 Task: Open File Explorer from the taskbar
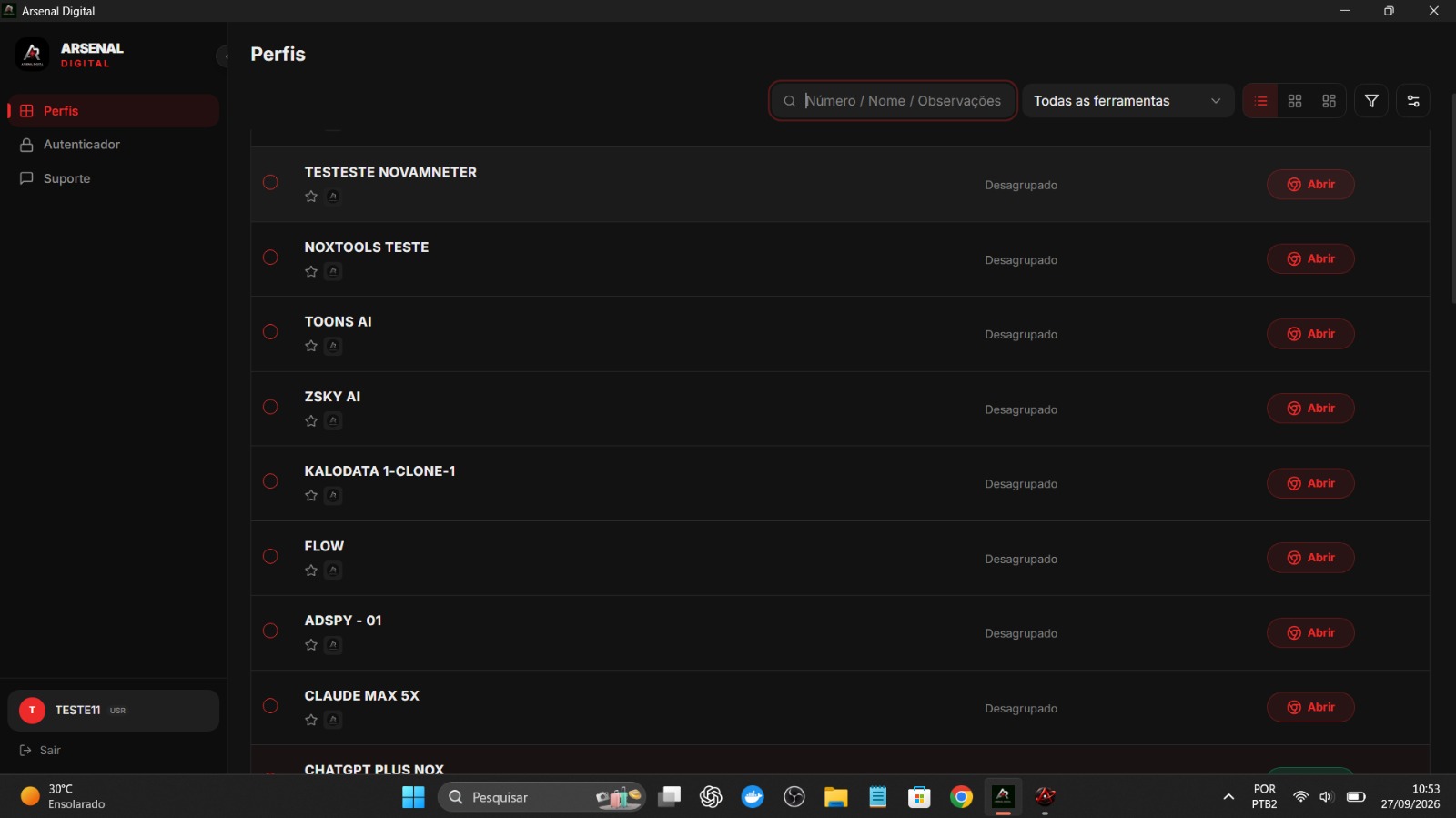point(835,797)
